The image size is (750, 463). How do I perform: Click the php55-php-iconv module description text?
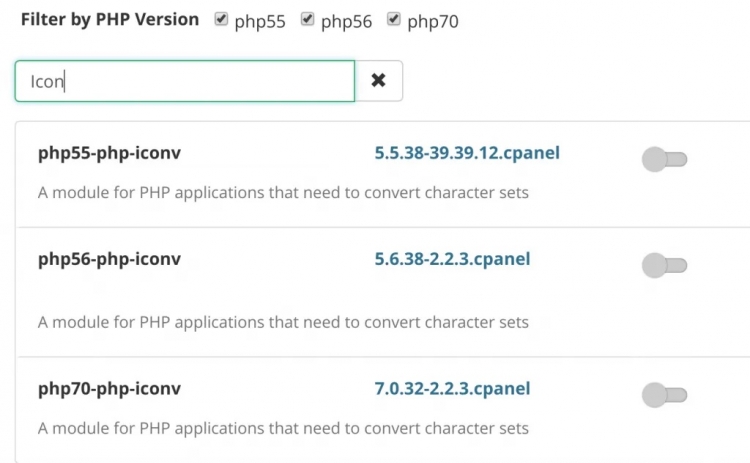[283, 192]
